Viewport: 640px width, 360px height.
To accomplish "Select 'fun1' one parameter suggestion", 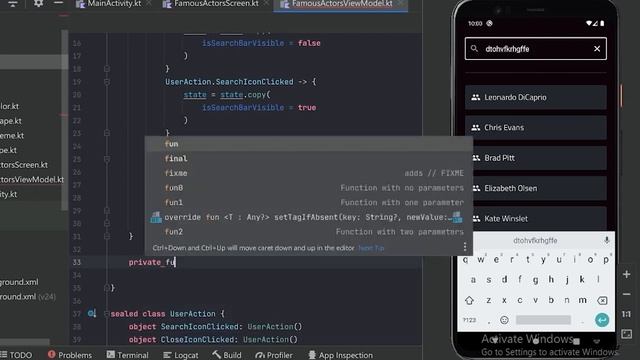I will click(x=309, y=202).
